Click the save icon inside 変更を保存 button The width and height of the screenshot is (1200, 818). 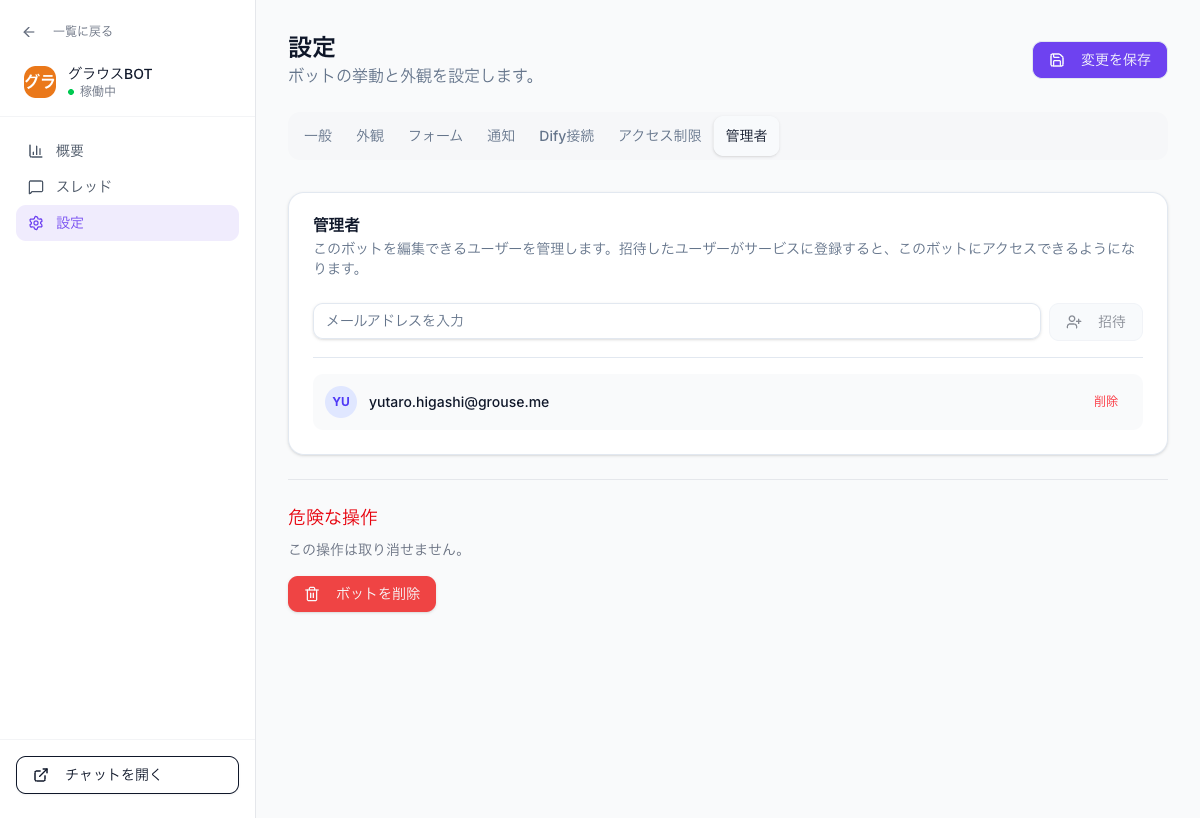tap(1057, 60)
